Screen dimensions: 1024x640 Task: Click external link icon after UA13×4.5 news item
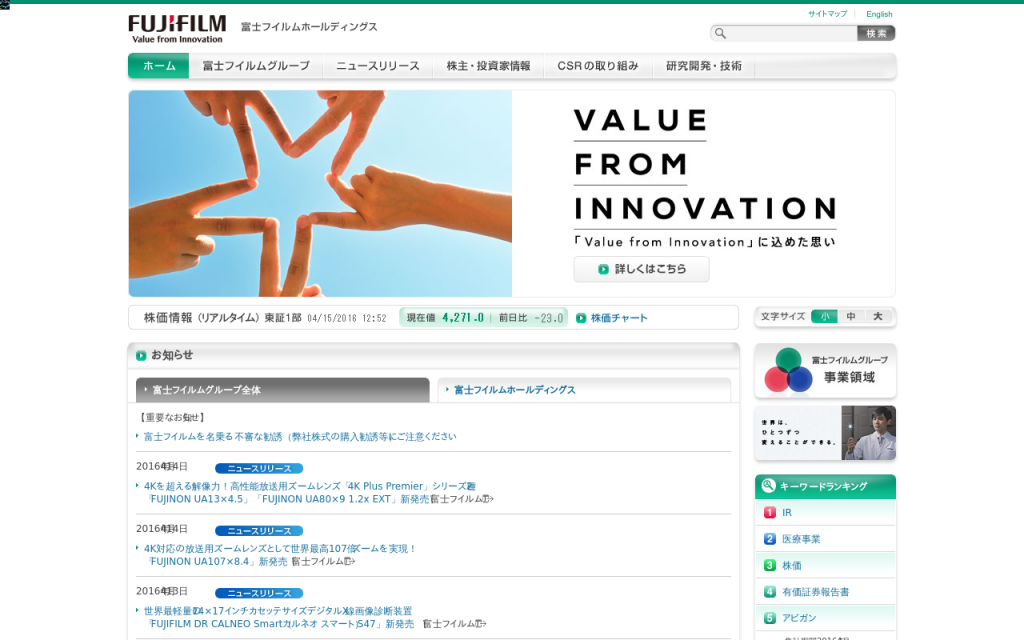coord(489,499)
